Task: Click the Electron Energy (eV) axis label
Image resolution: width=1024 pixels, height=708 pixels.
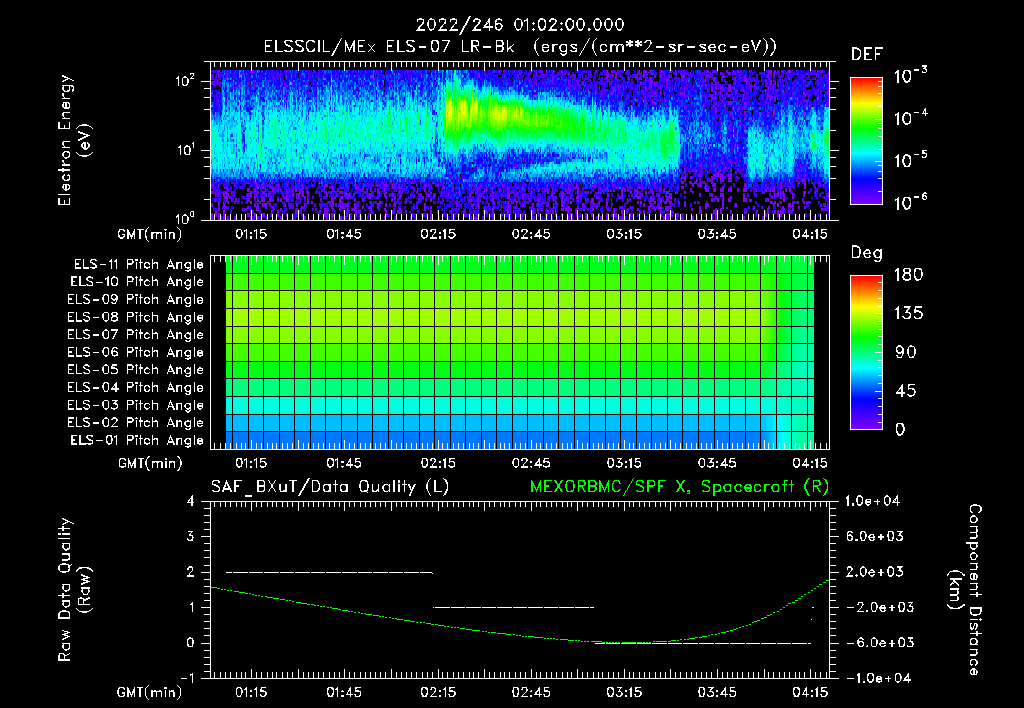Action: pyautogui.click(x=74, y=140)
